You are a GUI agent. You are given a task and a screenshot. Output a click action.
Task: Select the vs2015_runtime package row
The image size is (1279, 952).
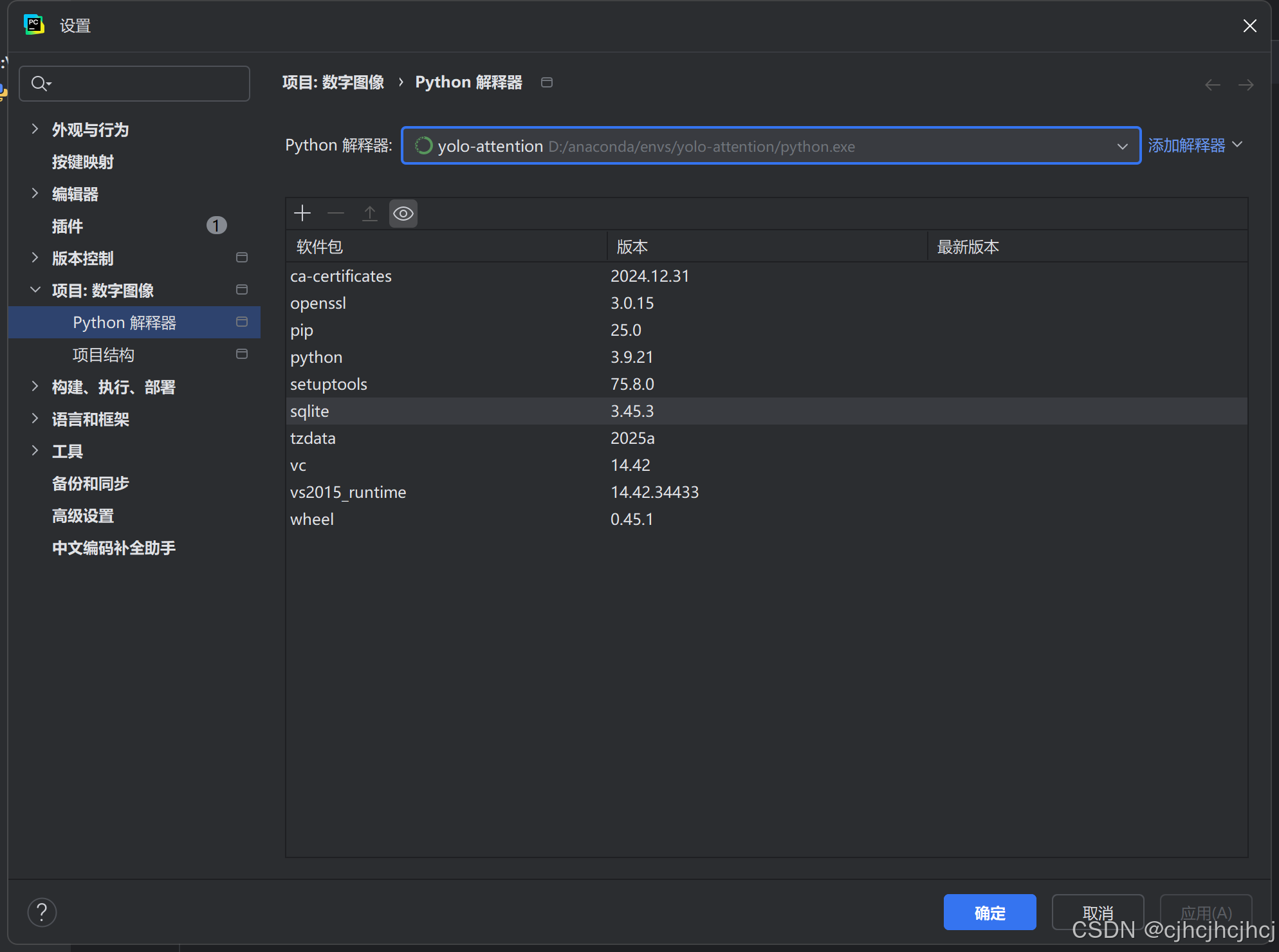click(x=767, y=492)
